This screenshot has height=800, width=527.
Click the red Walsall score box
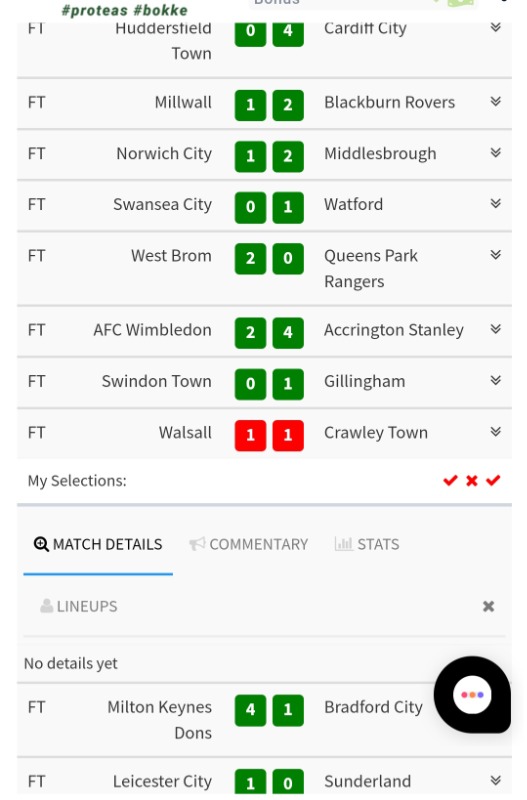click(250, 435)
